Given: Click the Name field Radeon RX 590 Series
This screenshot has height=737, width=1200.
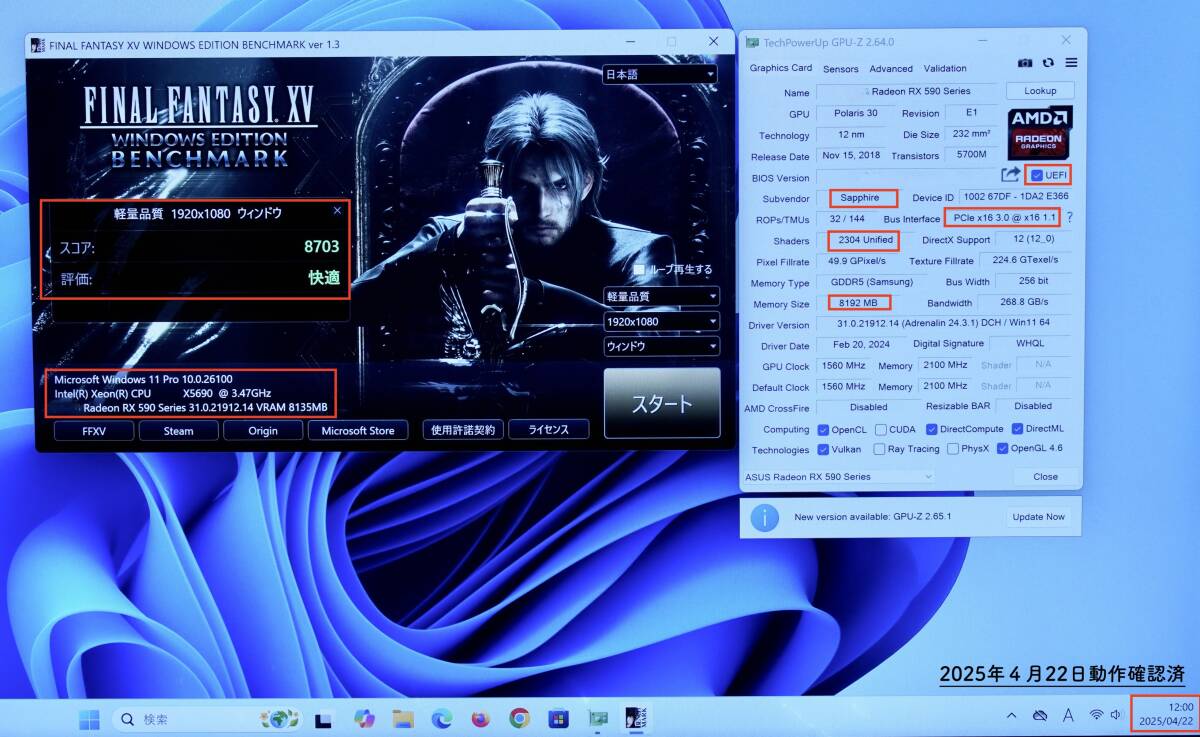Looking at the screenshot, I should point(909,91).
